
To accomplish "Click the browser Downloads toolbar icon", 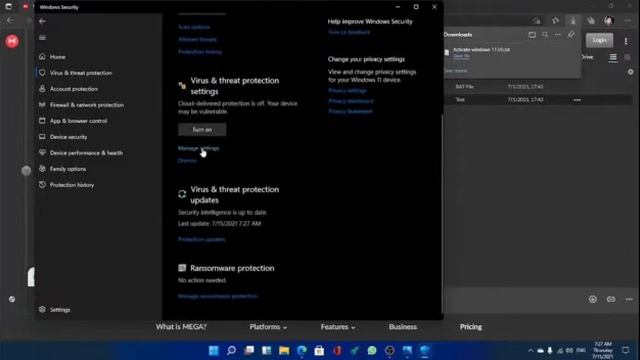I will point(573,20).
